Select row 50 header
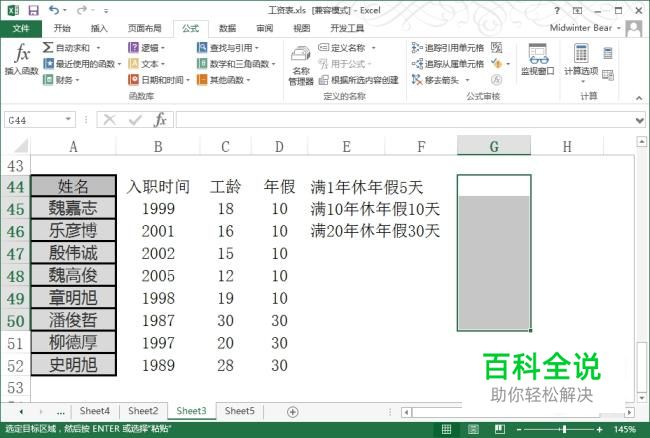 click(x=15, y=321)
